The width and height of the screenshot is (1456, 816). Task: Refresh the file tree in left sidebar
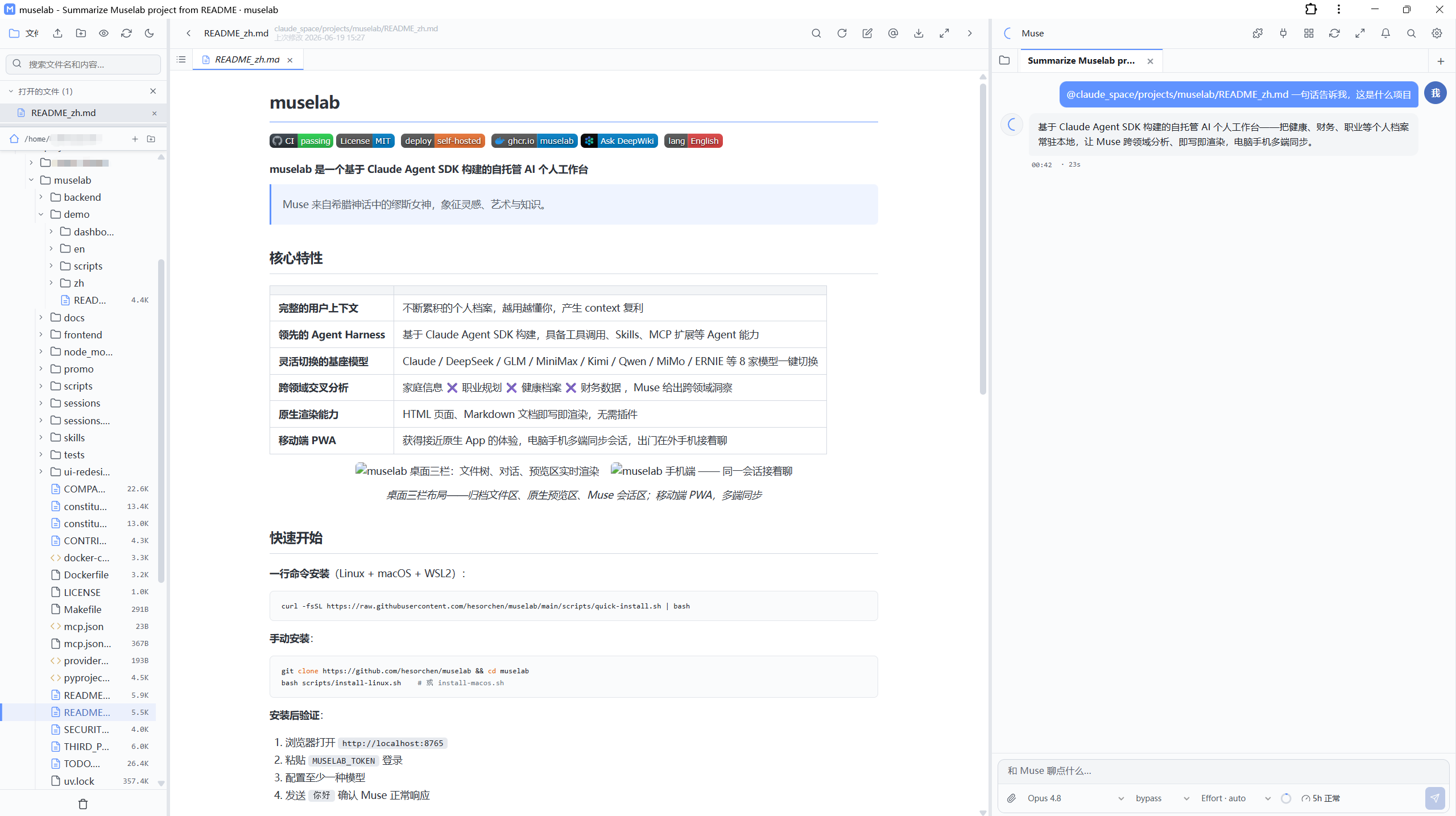pos(126,33)
